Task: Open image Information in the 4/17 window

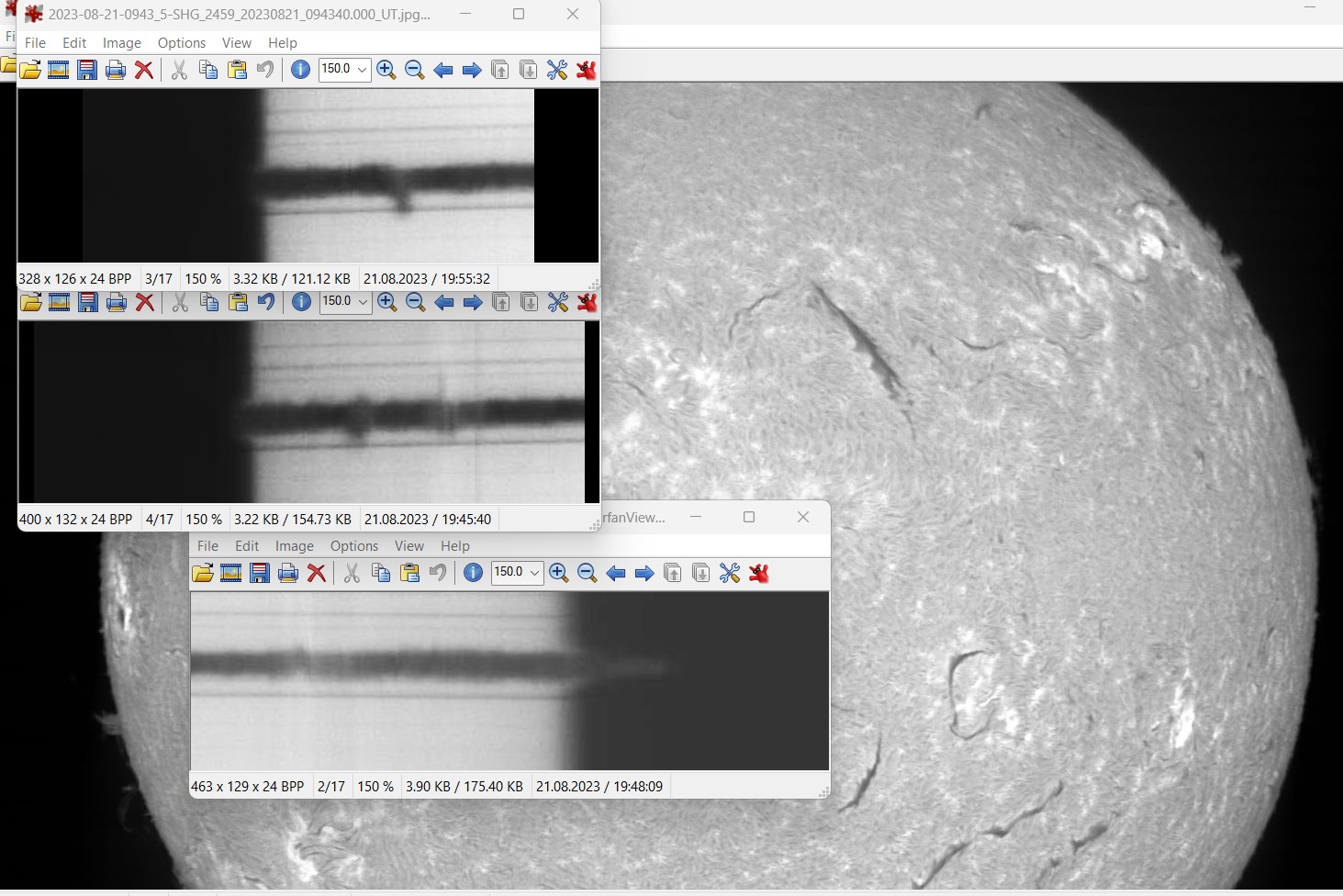Action: point(301,302)
